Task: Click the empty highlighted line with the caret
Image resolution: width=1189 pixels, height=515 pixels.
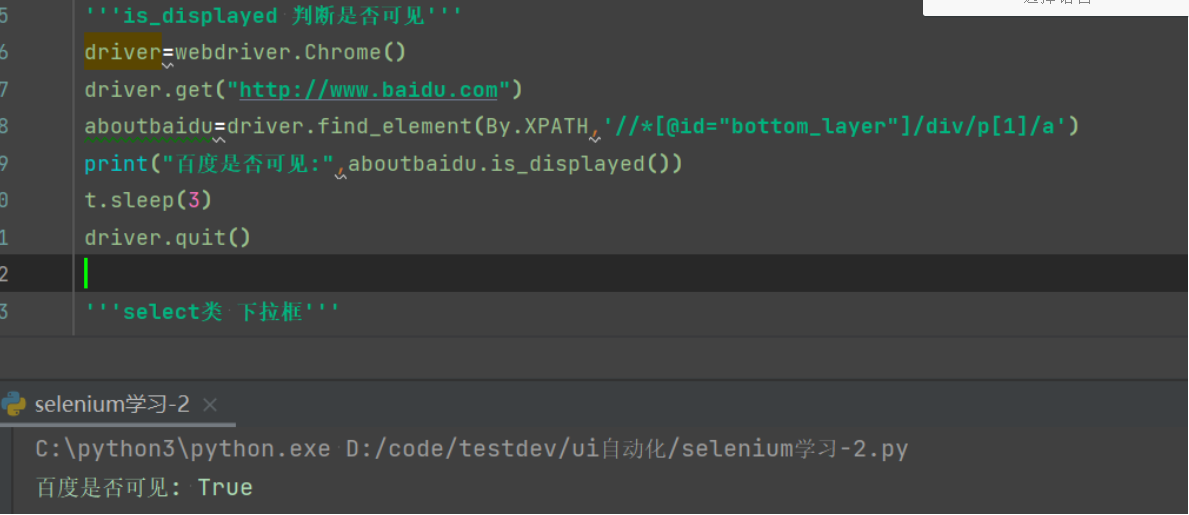Action: 500,273
